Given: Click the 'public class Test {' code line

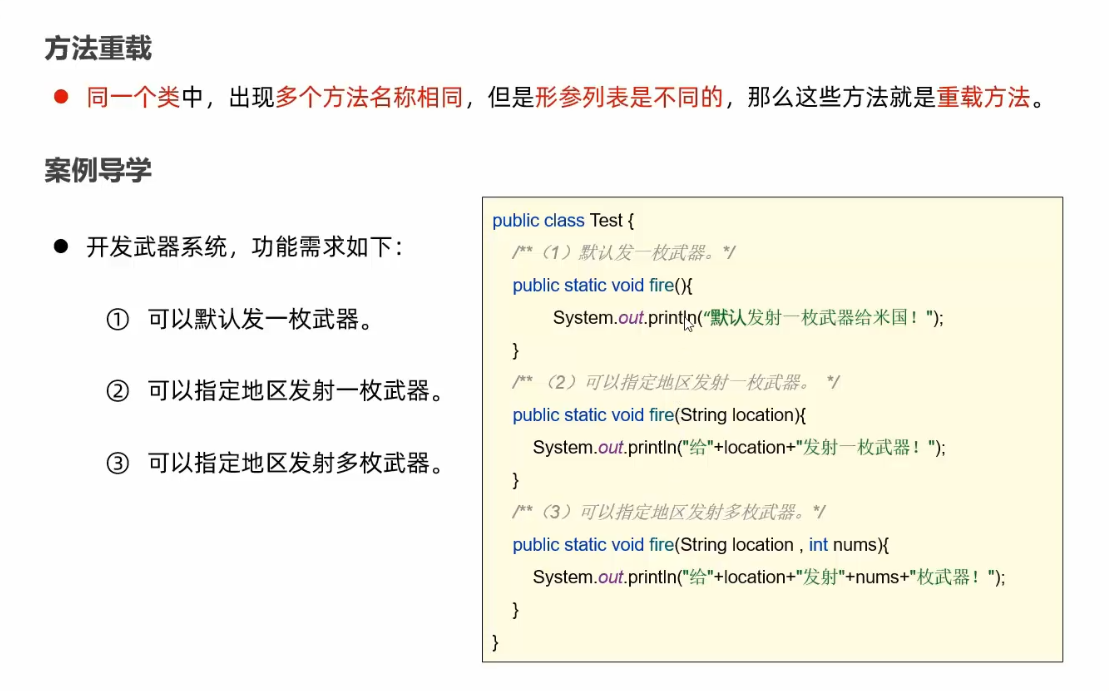Looking at the screenshot, I should [x=563, y=220].
